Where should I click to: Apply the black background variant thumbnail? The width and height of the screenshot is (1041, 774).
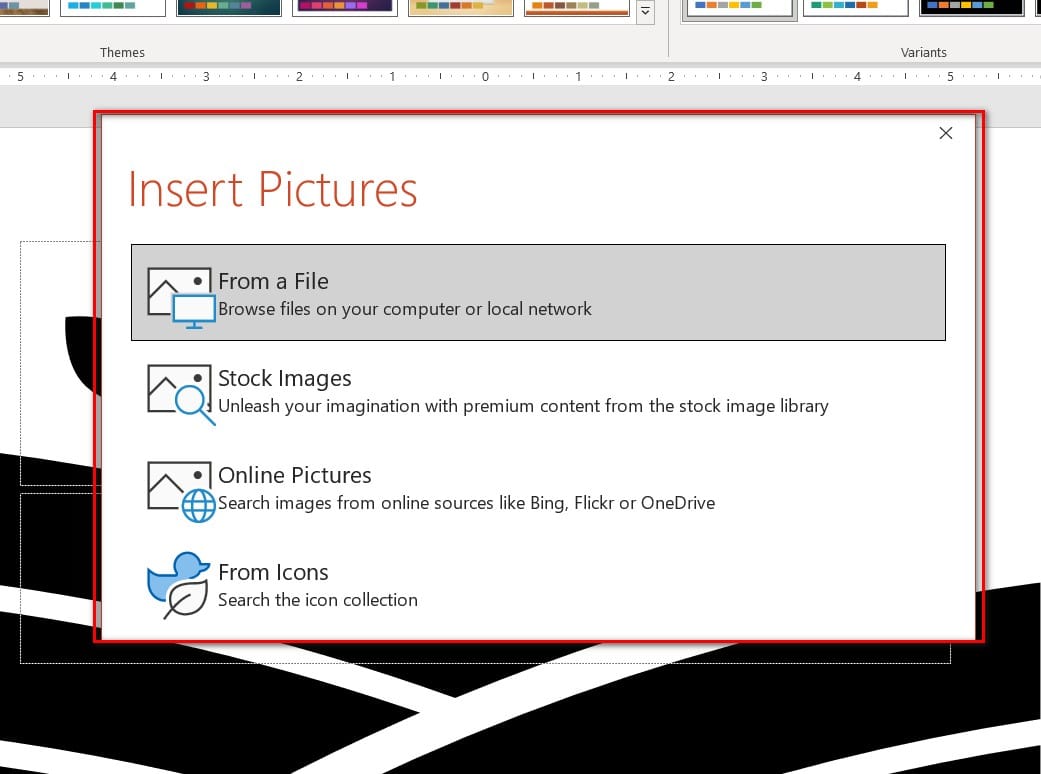pos(971,8)
